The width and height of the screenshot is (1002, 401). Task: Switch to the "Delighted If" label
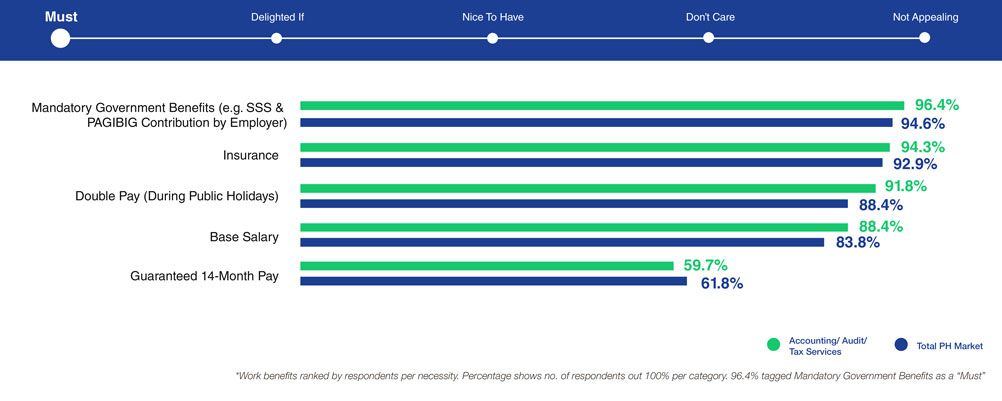click(x=277, y=17)
